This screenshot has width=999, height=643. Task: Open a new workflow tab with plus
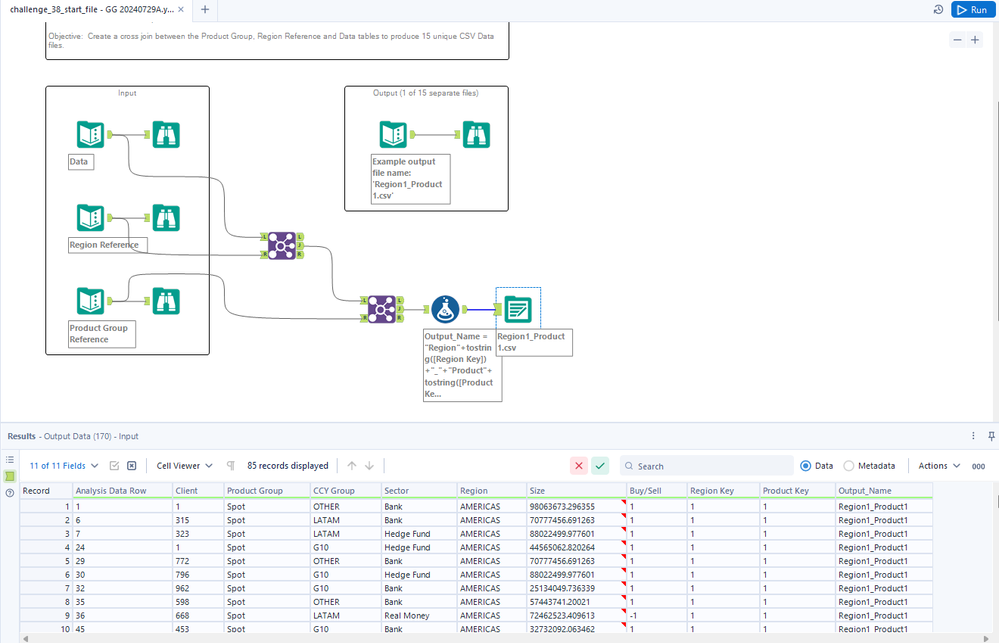tap(204, 9)
